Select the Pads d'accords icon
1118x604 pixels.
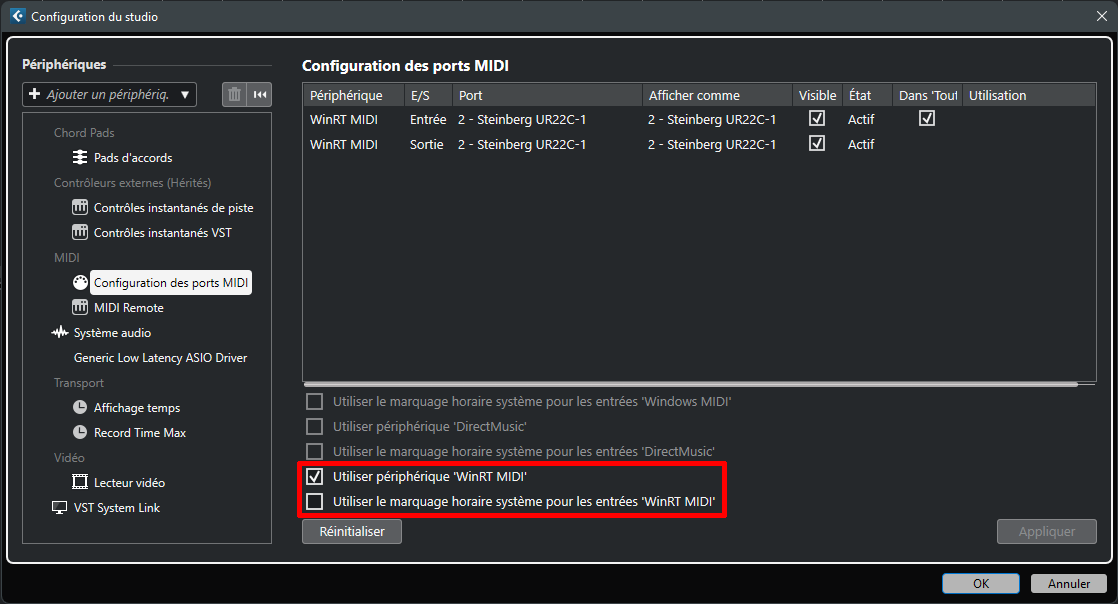(81, 158)
